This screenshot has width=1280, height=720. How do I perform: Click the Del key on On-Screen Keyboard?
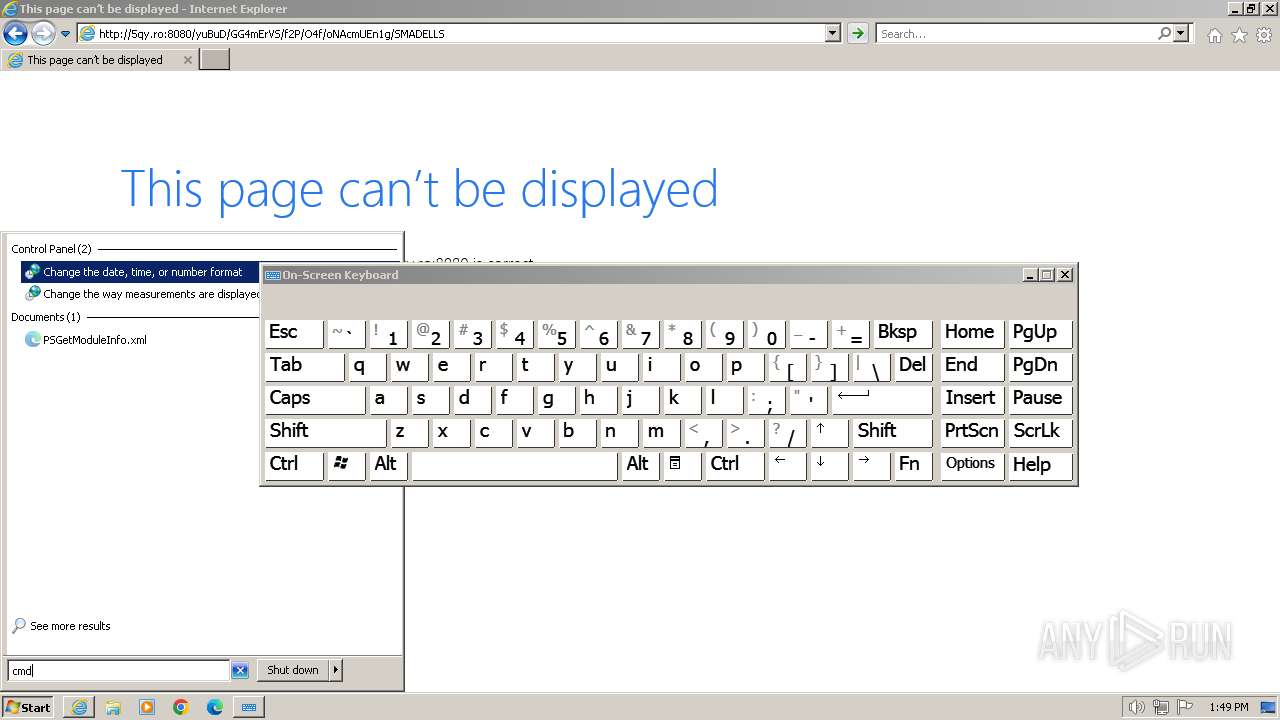click(x=913, y=366)
